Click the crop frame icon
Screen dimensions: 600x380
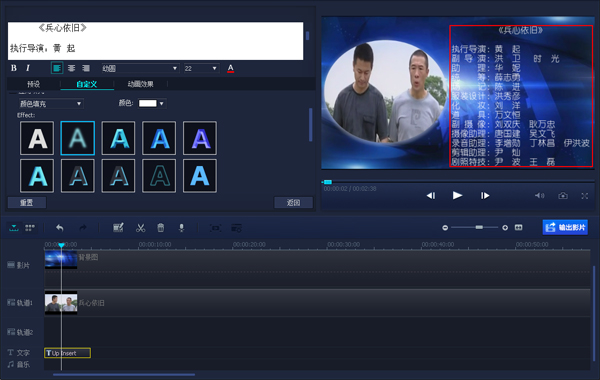(215, 228)
